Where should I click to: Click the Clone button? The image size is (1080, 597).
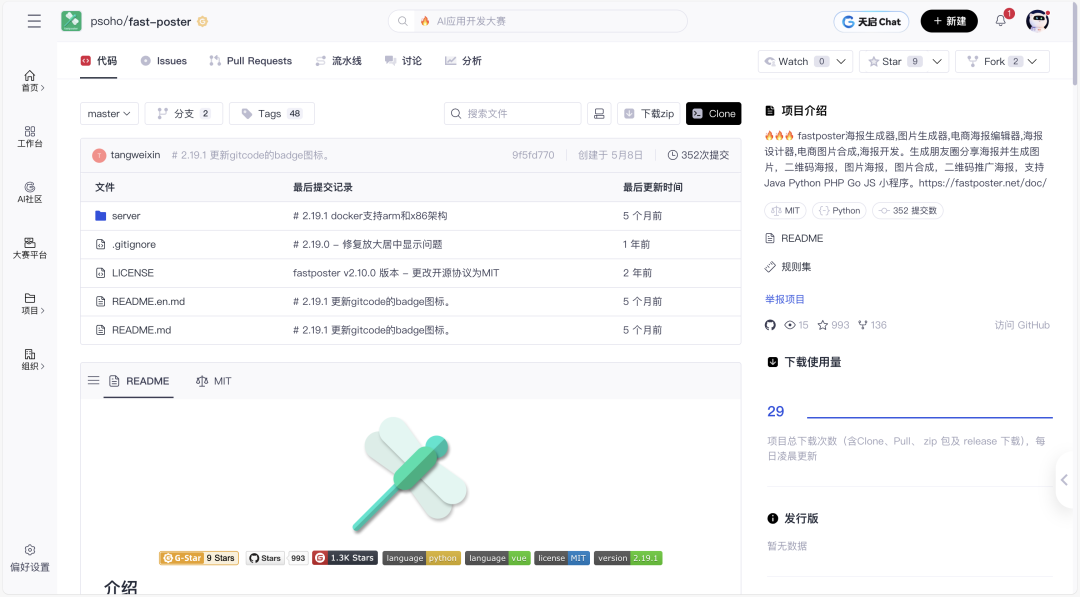pos(714,114)
